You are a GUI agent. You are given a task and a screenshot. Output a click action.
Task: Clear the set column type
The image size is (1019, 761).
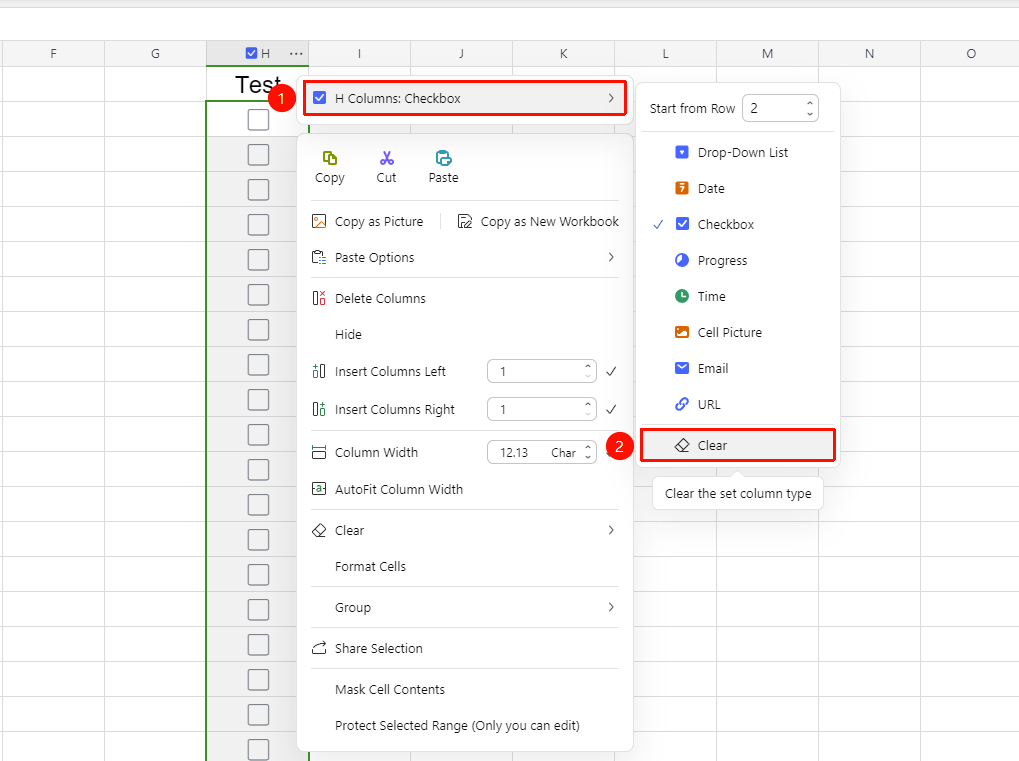tap(738, 445)
